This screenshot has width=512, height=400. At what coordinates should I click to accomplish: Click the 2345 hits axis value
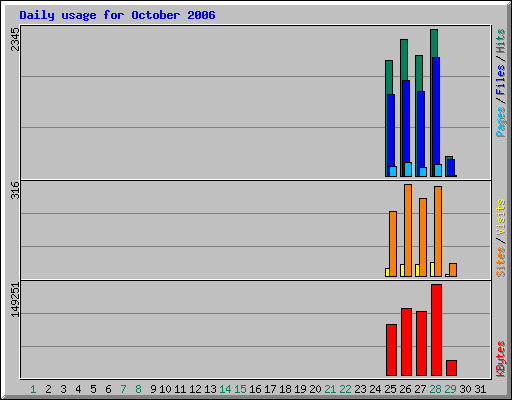pos(15,39)
